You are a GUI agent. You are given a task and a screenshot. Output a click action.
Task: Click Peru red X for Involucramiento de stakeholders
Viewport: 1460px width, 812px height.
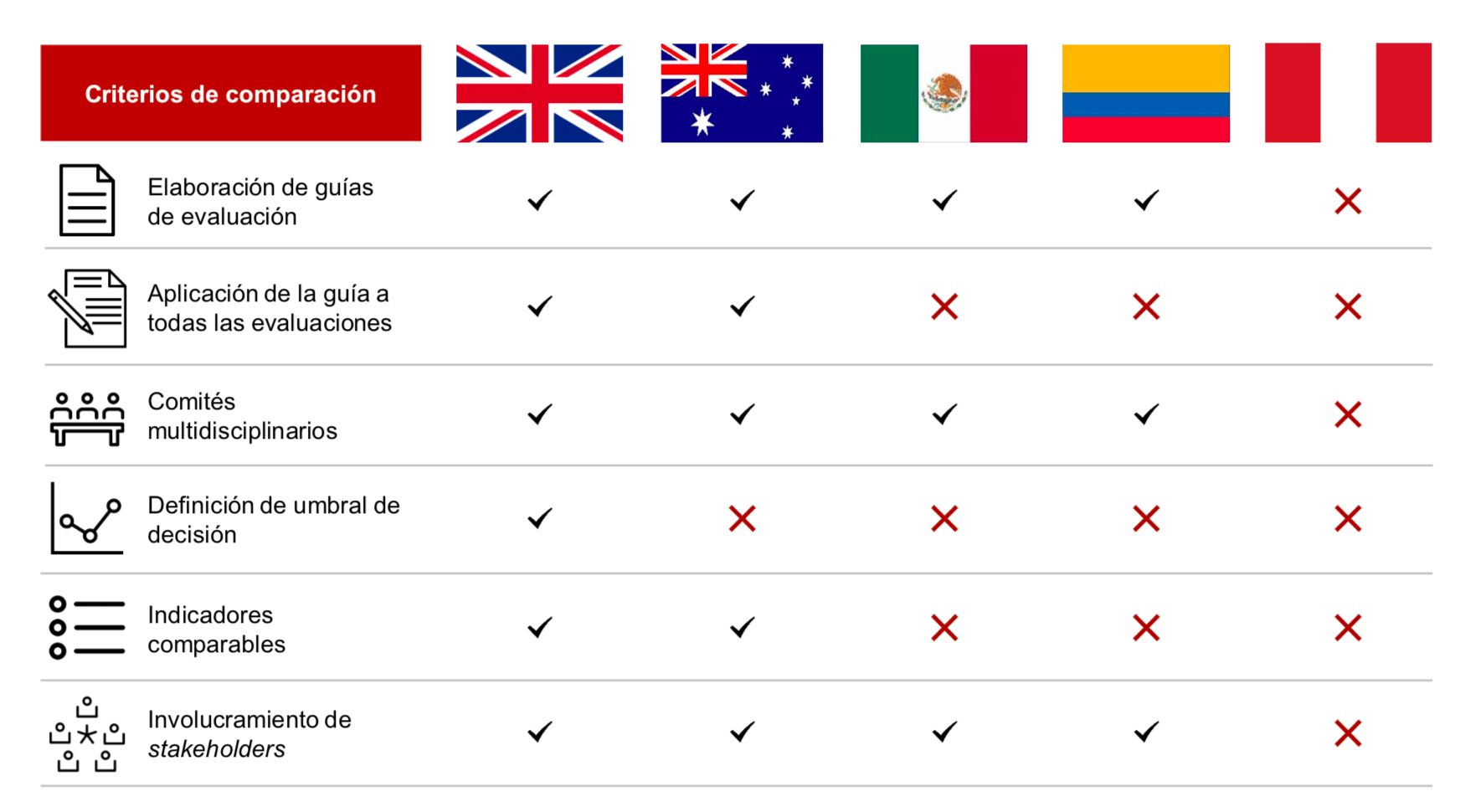1348,733
